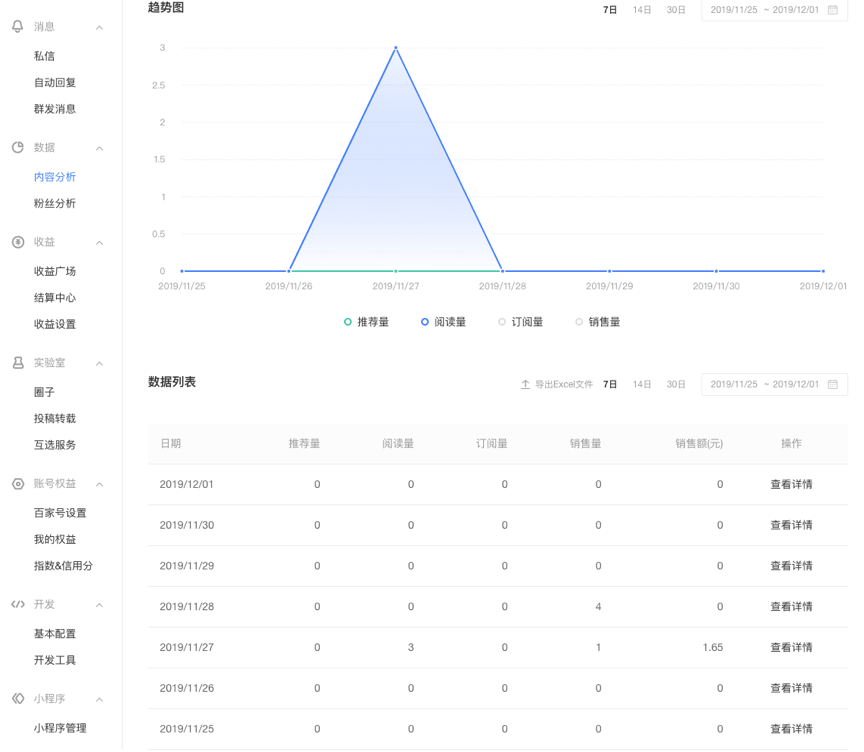This screenshot has width=864, height=752.
Task: Click the 销售额 value 1.65 cell
Action: click(712, 647)
